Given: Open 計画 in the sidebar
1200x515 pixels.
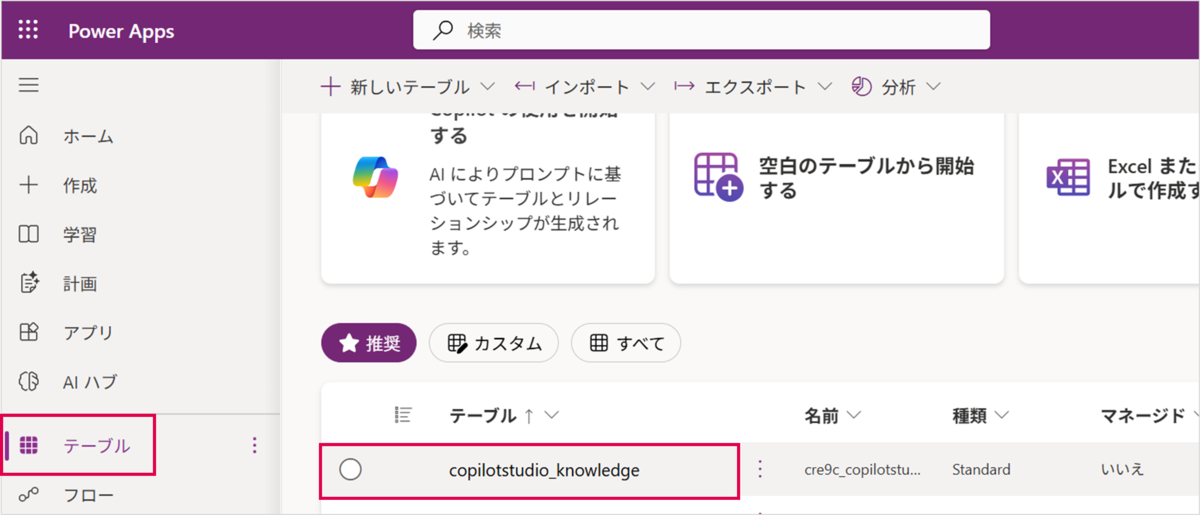Looking at the screenshot, I should [80, 283].
